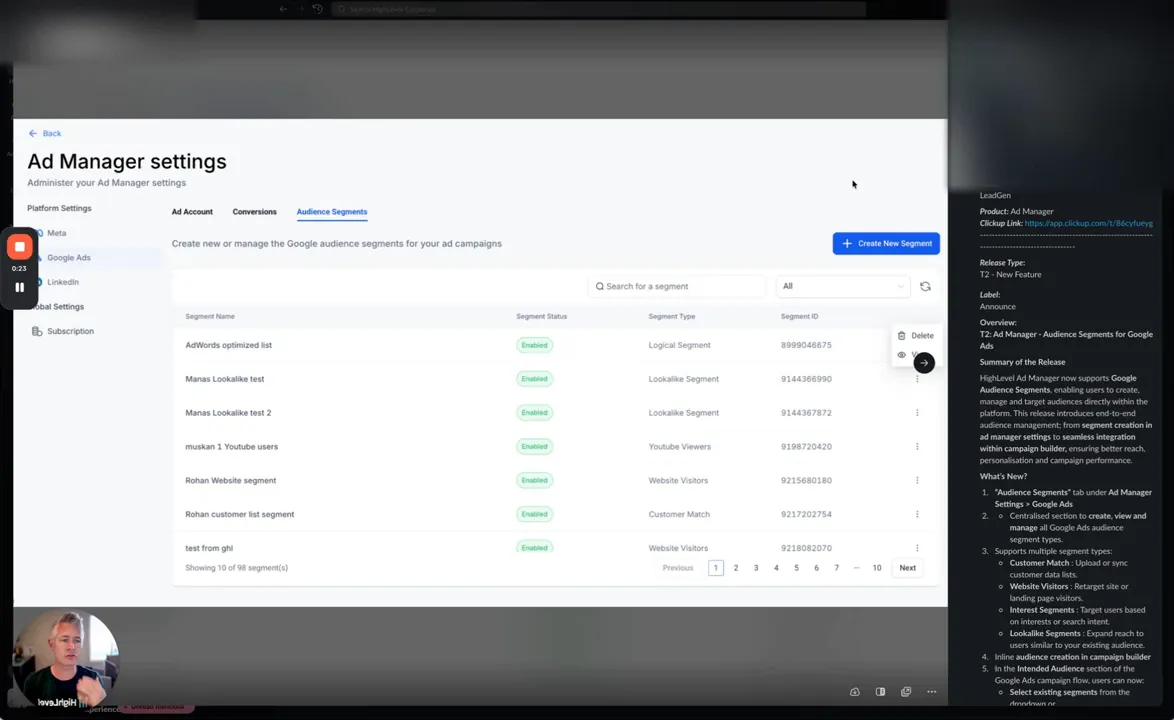
Task: Click the search magnifier icon
Action: pyautogui.click(x=599, y=286)
